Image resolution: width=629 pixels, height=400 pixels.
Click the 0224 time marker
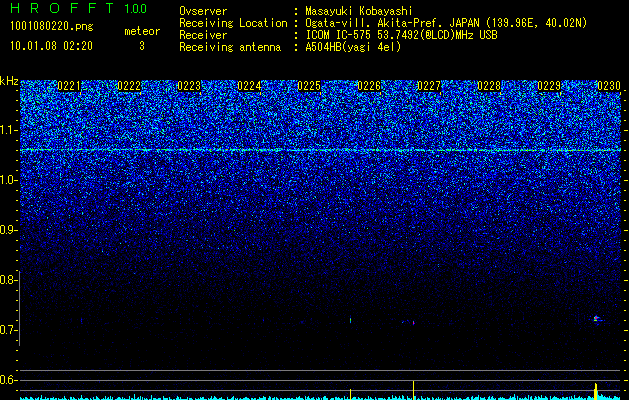[x=249, y=86]
